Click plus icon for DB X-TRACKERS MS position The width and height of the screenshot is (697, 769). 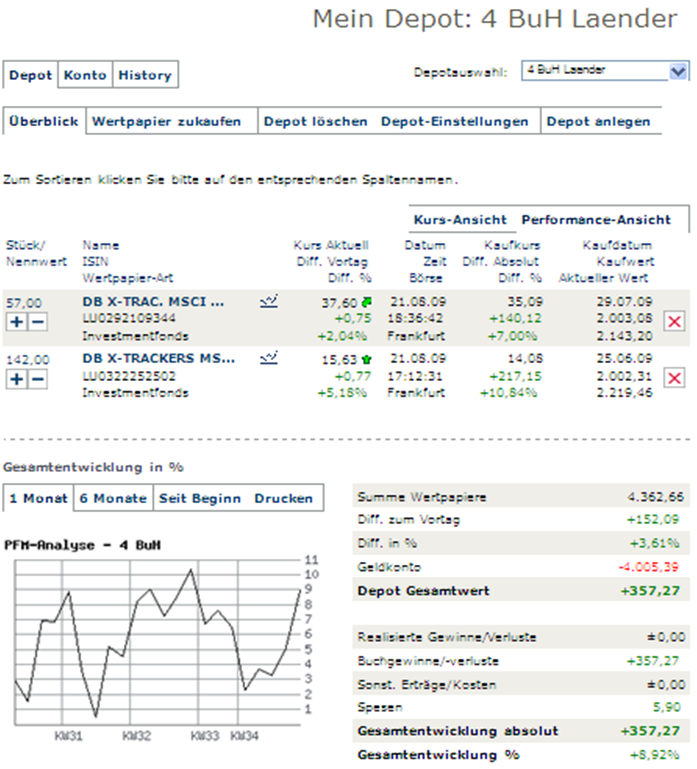pos(17,378)
